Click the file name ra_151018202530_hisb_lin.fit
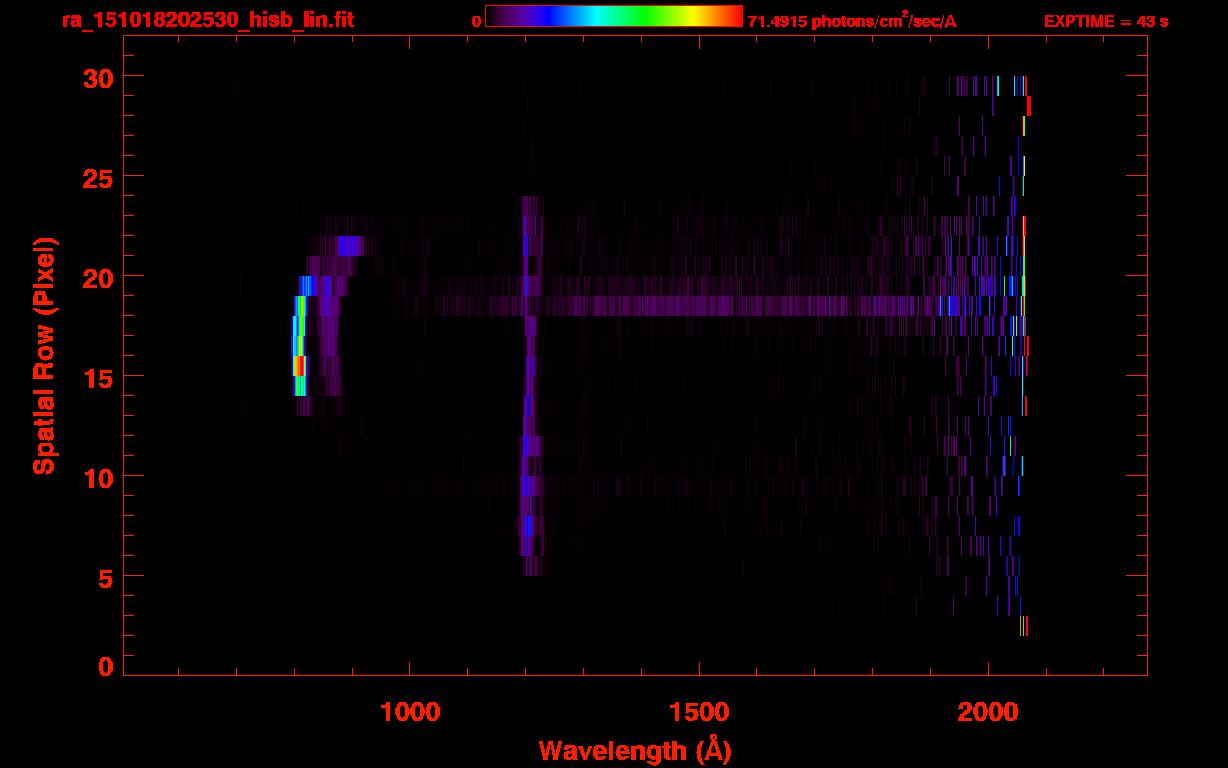The image size is (1228, 768). point(207,20)
